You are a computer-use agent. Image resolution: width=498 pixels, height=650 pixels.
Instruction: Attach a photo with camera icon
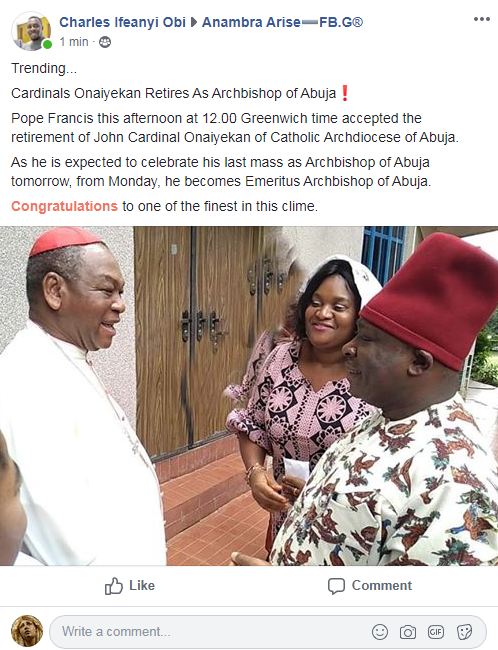click(408, 632)
